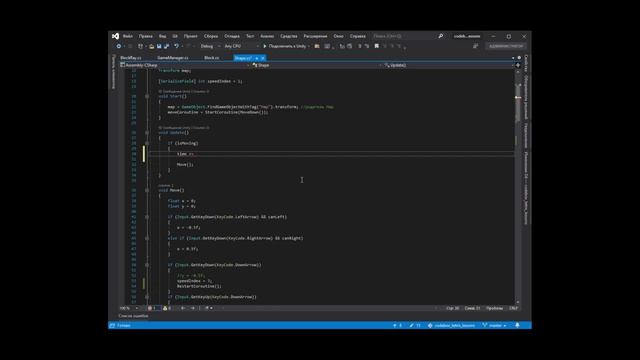Open the Расширения menu
Viewport: 640px width, 360px height.
[315, 36]
